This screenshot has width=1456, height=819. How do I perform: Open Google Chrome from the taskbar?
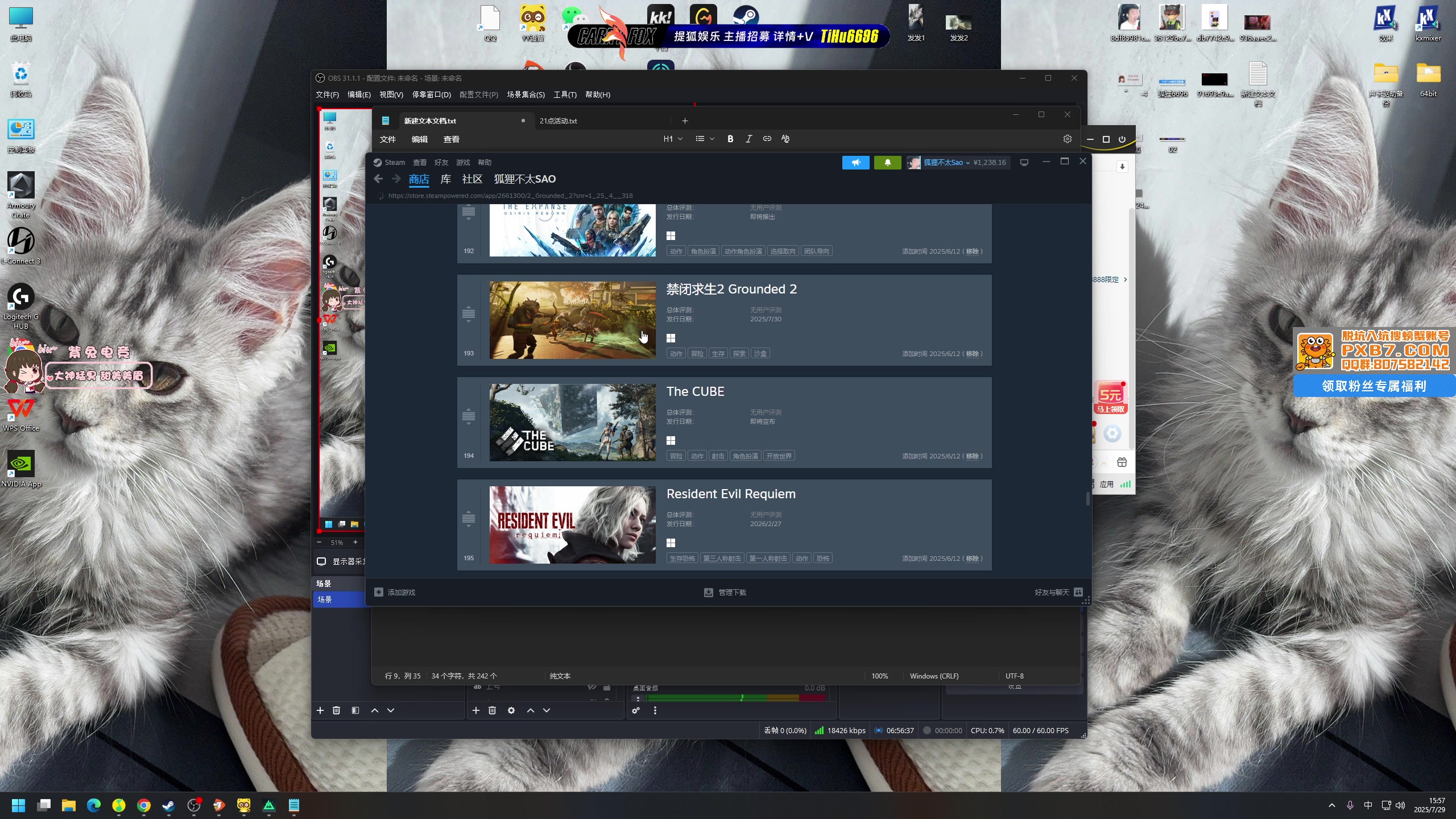[x=144, y=805]
